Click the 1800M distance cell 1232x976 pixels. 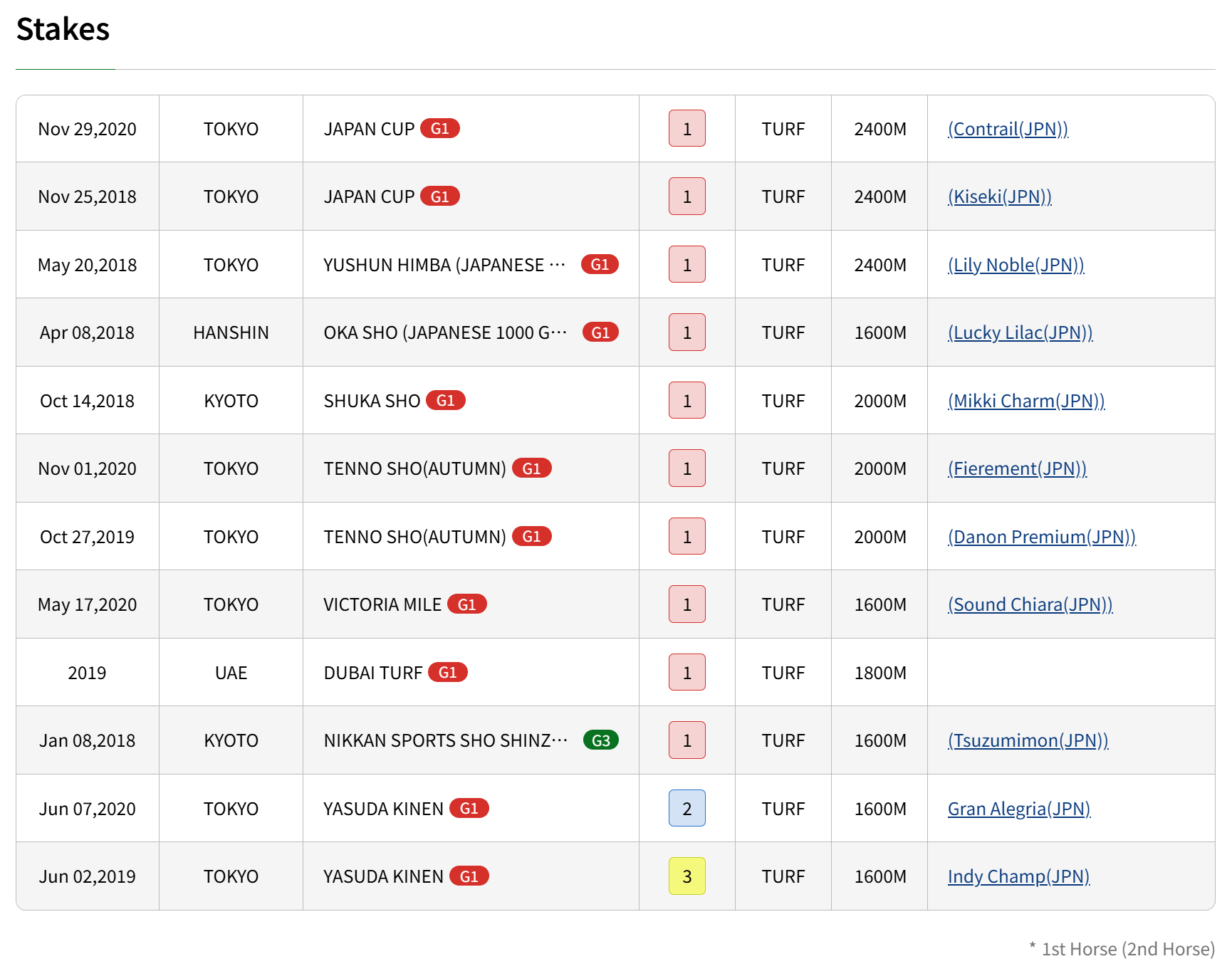[x=880, y=673]
